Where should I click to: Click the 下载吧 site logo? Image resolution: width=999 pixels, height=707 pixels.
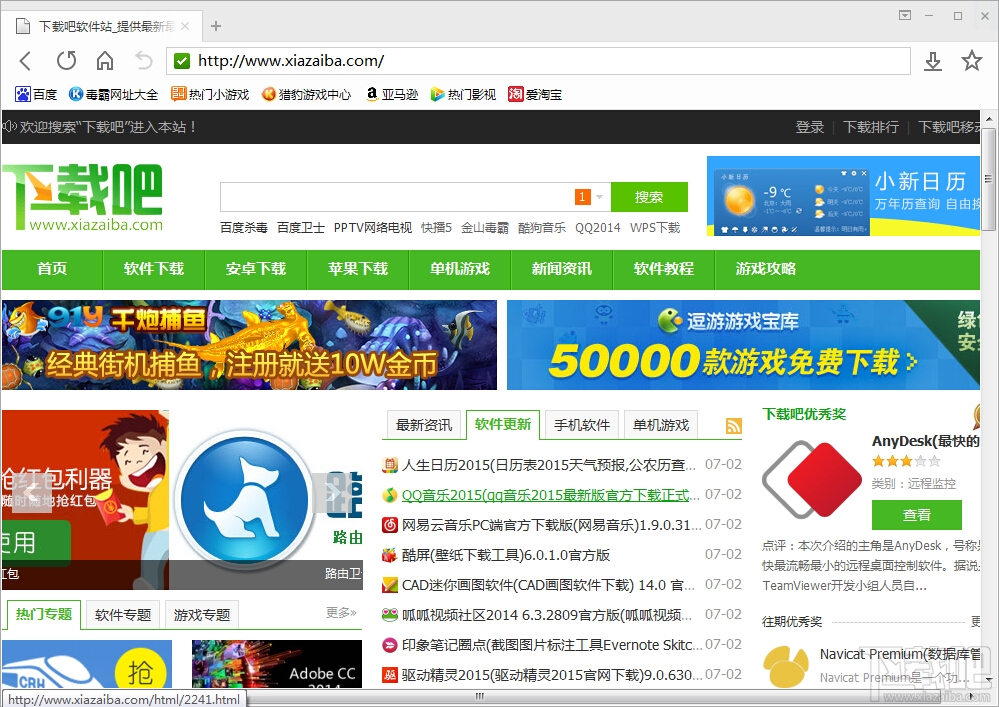tap(82, 197)
